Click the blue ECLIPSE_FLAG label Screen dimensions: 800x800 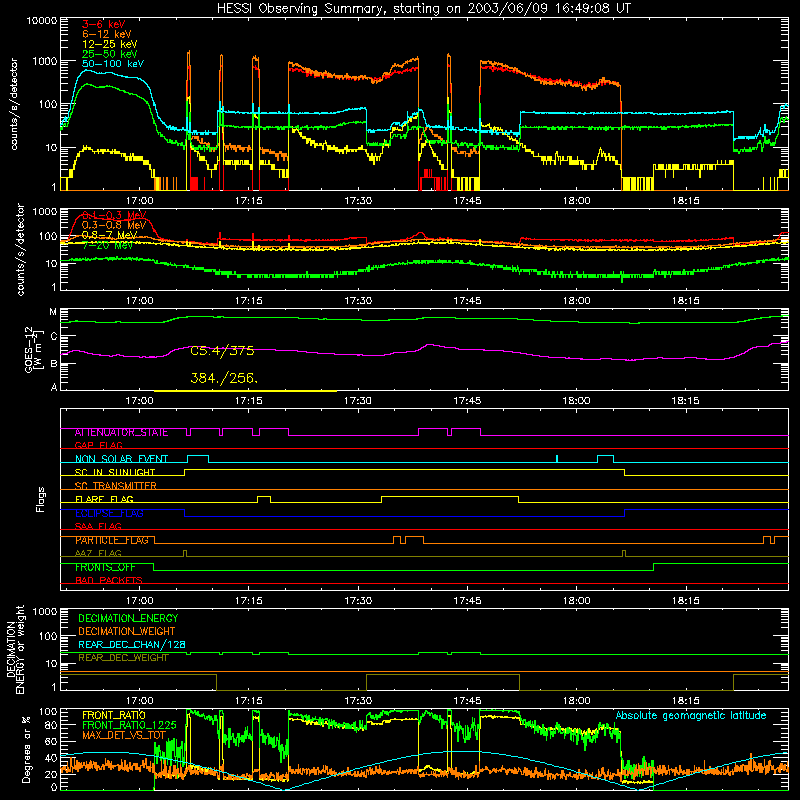click(109, 513)
